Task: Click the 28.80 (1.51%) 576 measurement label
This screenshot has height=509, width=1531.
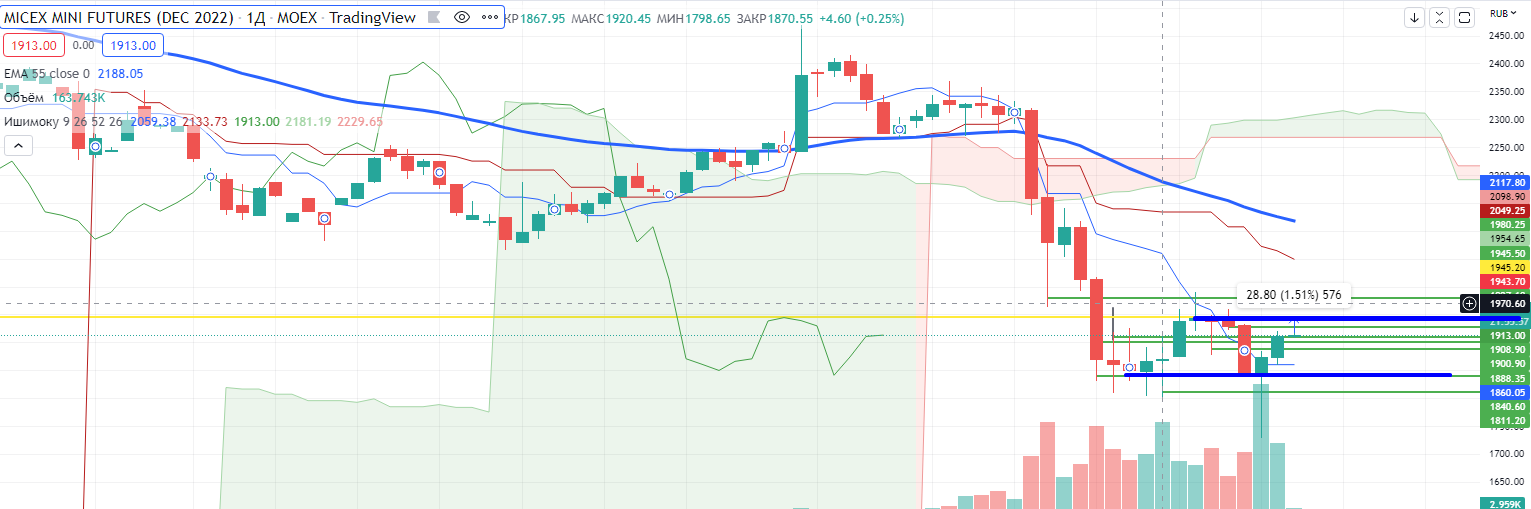Action: tap(1294, 294)
